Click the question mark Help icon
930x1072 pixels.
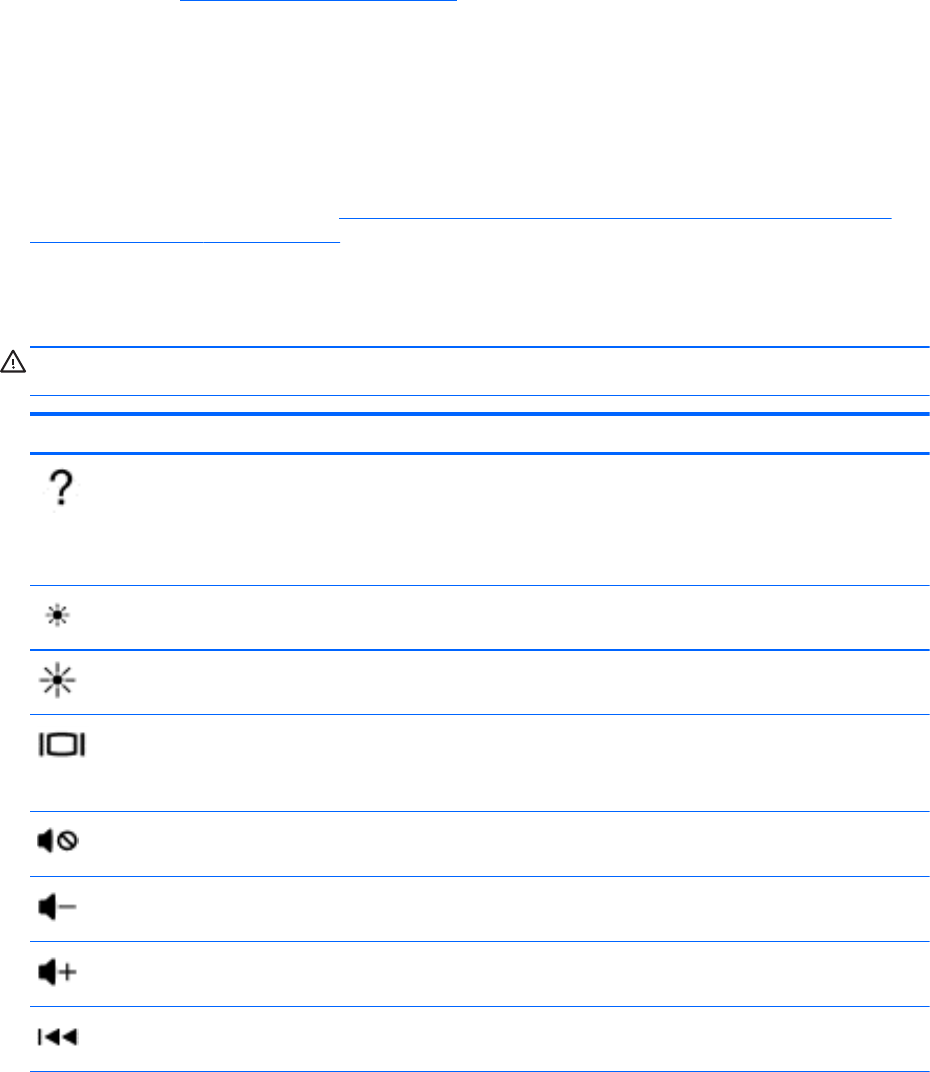click(62, 493)
